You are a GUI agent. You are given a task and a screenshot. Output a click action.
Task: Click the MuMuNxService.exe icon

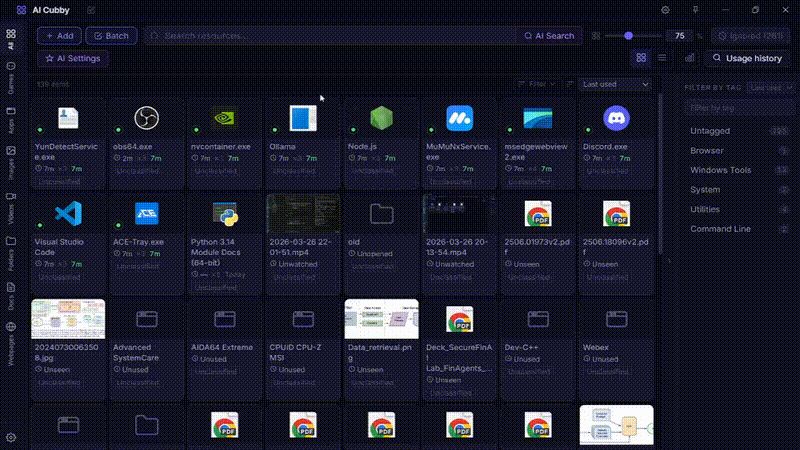pos(459,118)
